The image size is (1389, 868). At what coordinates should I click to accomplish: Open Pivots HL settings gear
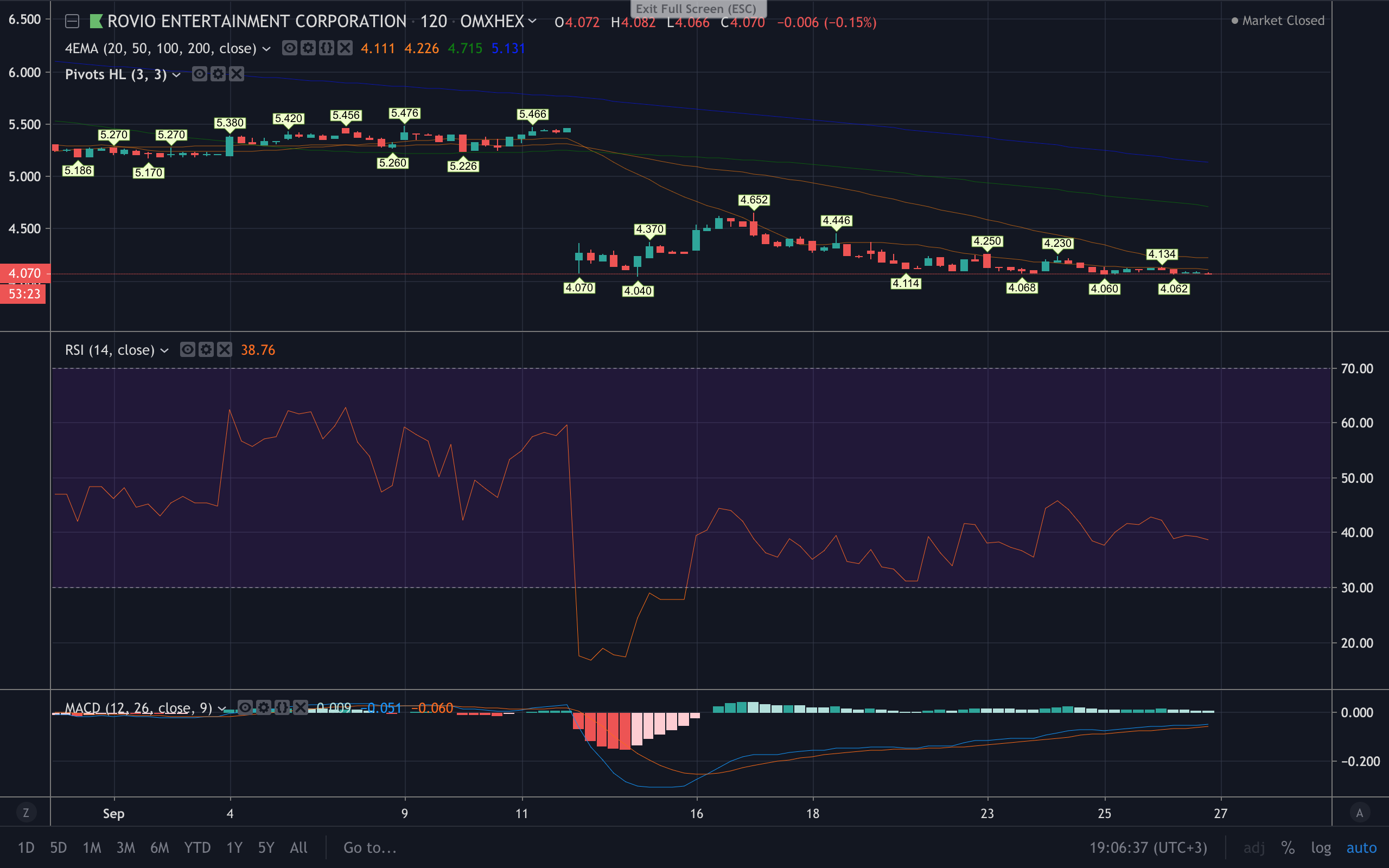coord(218,74)
